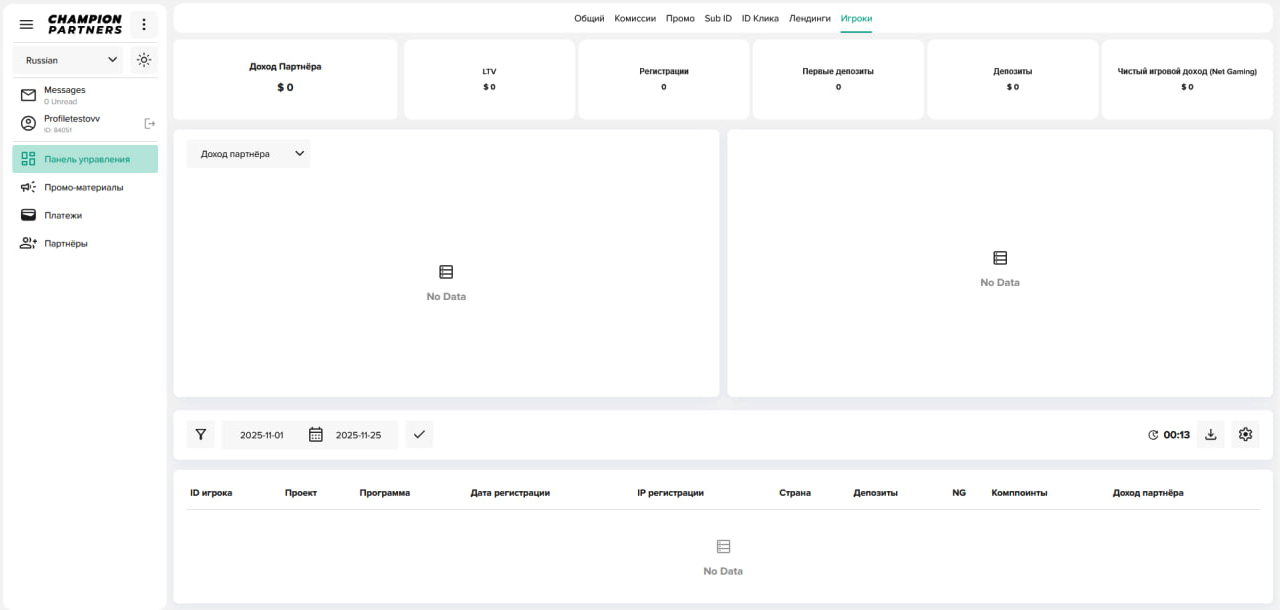Open Messages envelope in sidebar
This screenshot has height=610, width=1280.
[x=28, y=95]
